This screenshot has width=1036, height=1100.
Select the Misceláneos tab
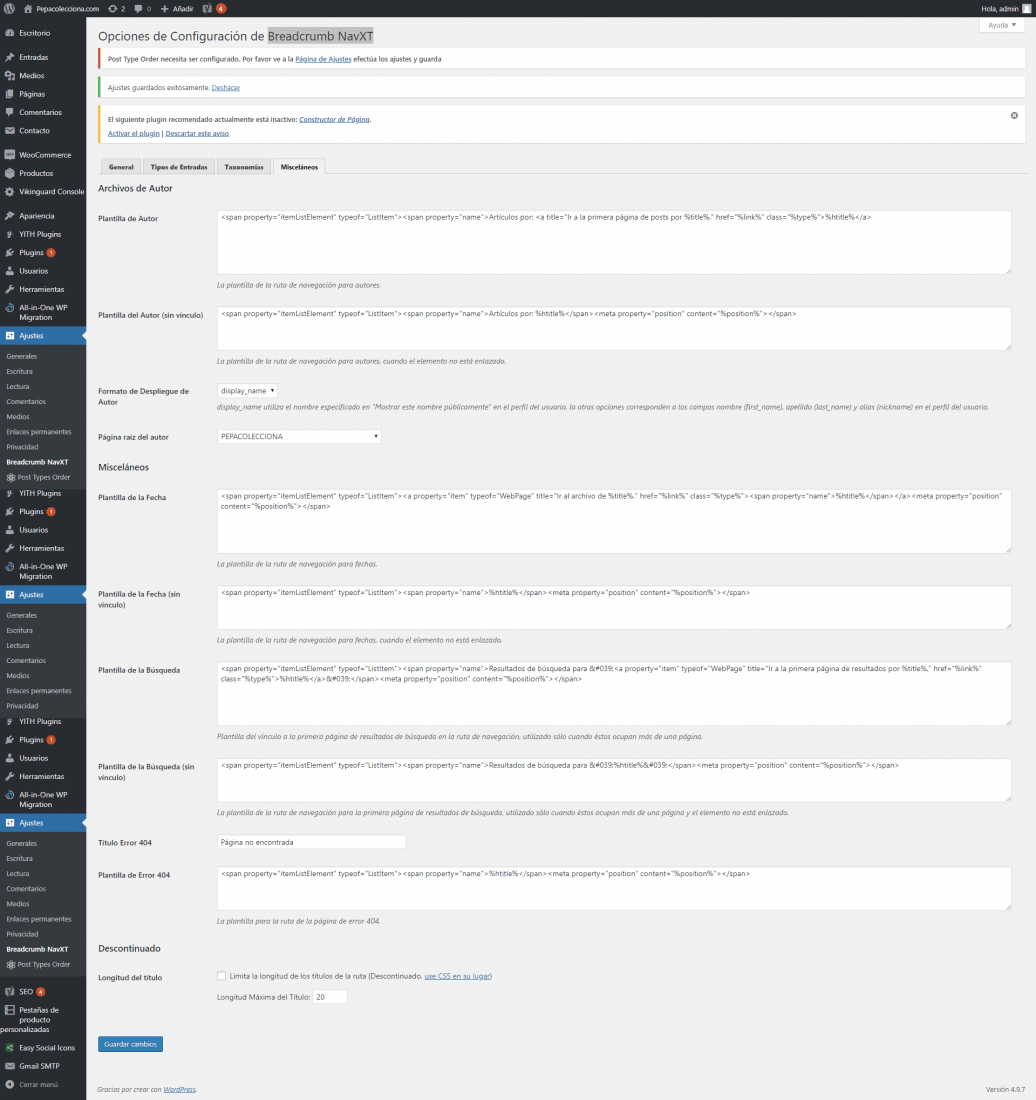(300, 167)
